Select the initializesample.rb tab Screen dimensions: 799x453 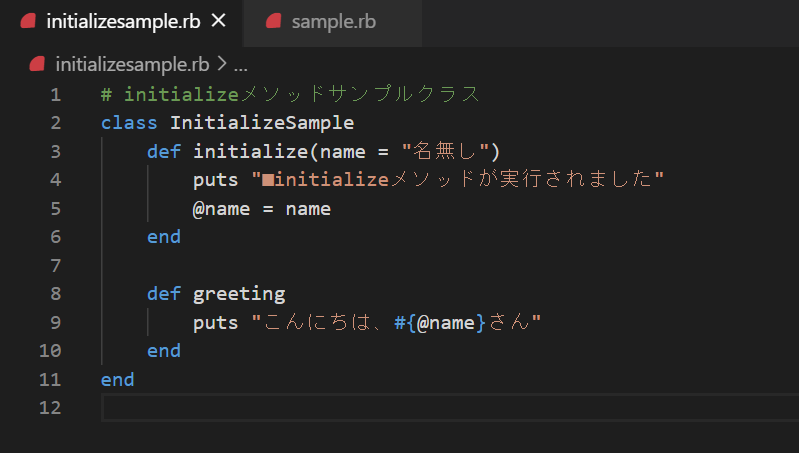[x=123, y=22]
